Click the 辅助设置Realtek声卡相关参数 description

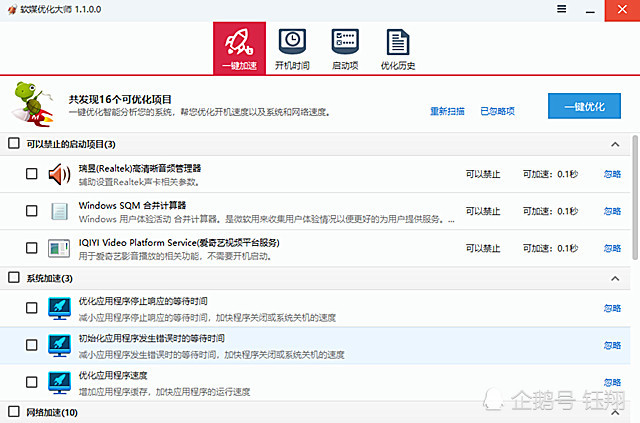tap(139, 182)
